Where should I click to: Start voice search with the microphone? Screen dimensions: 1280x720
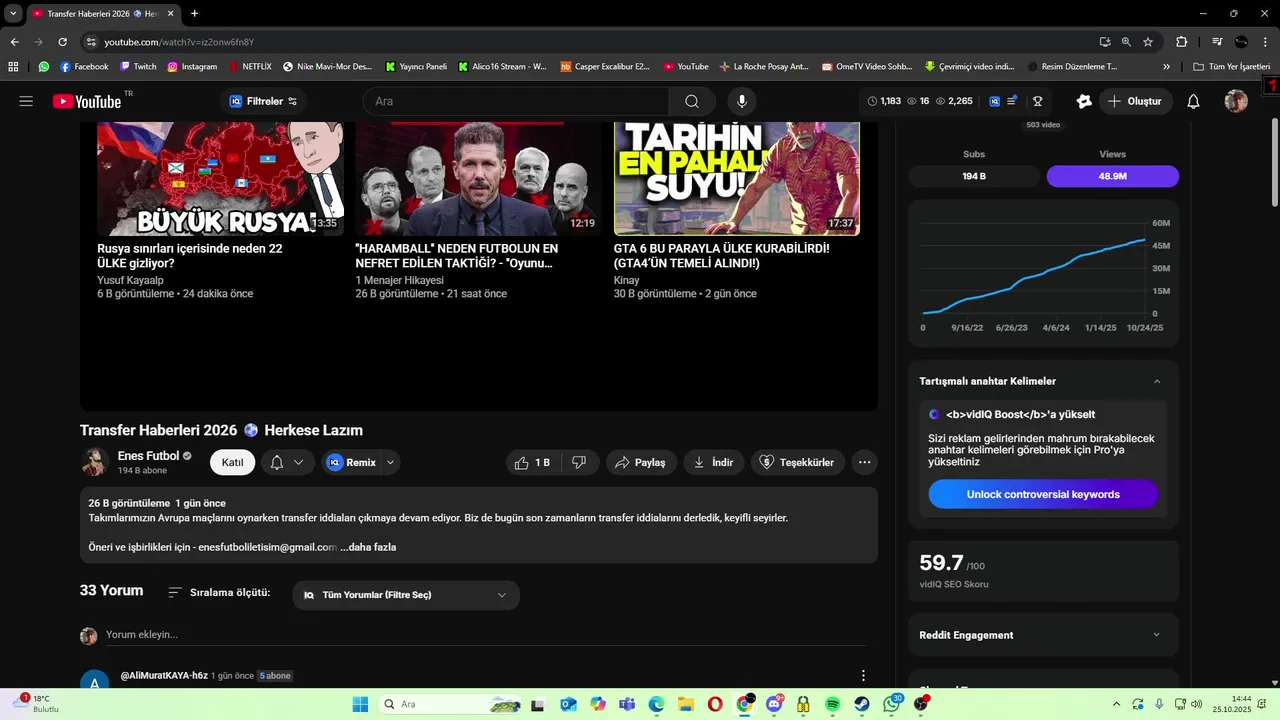(742, 101)
